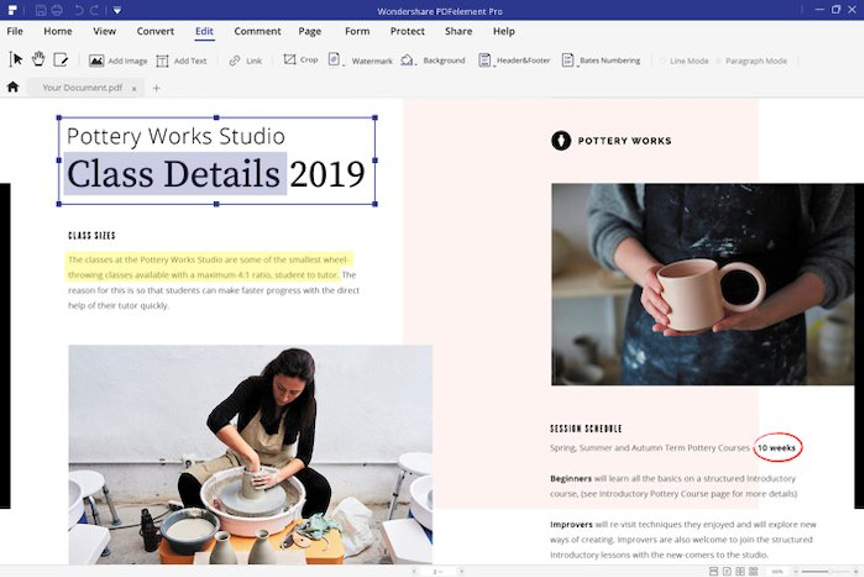
Task: Close the Your Document.pdf tab
Action: pos(134,88)
